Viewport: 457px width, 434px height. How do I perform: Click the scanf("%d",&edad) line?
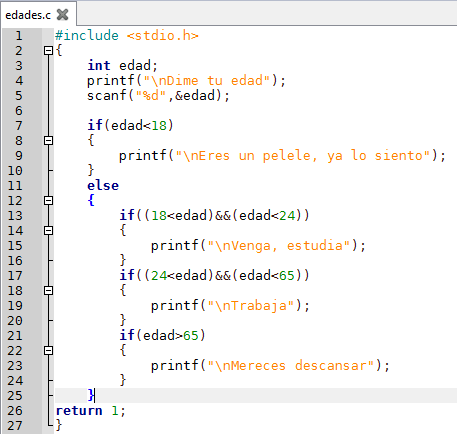158,96
